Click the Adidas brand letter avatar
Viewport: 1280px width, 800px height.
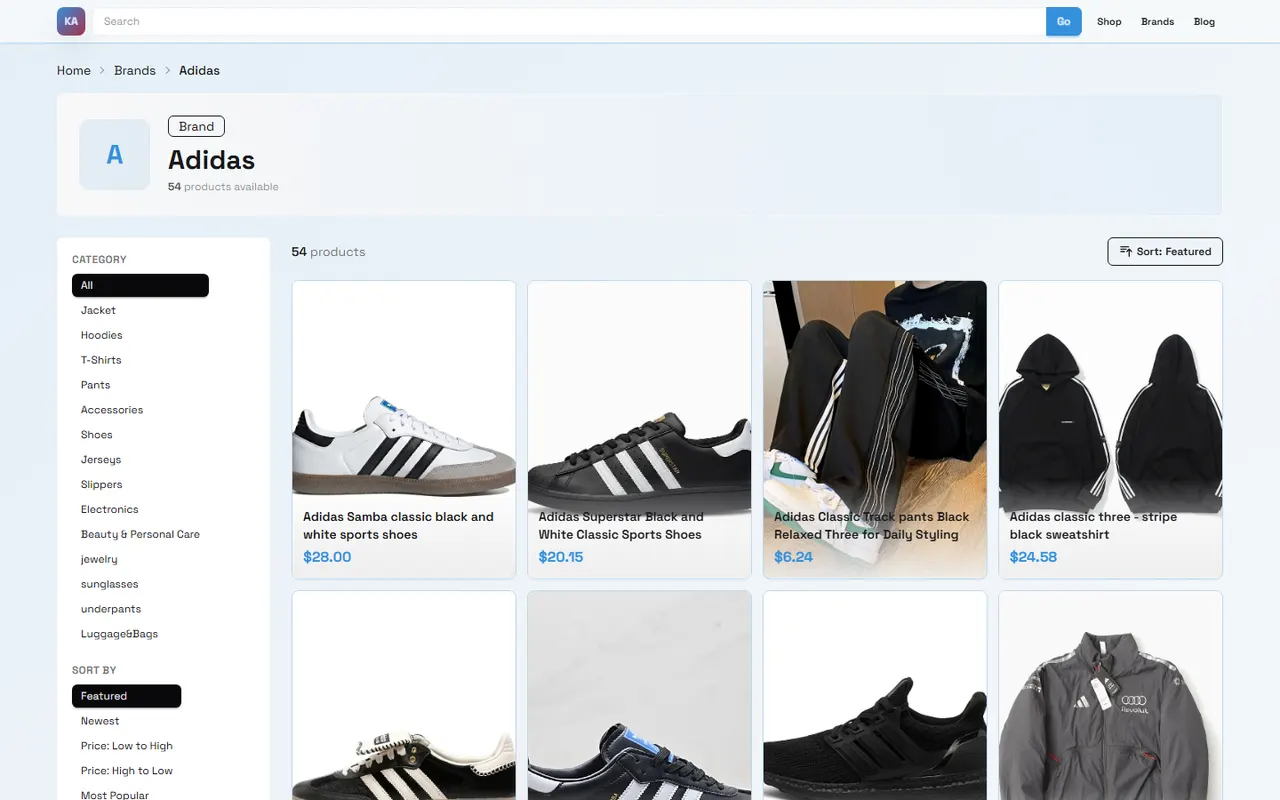click(115, 155)
